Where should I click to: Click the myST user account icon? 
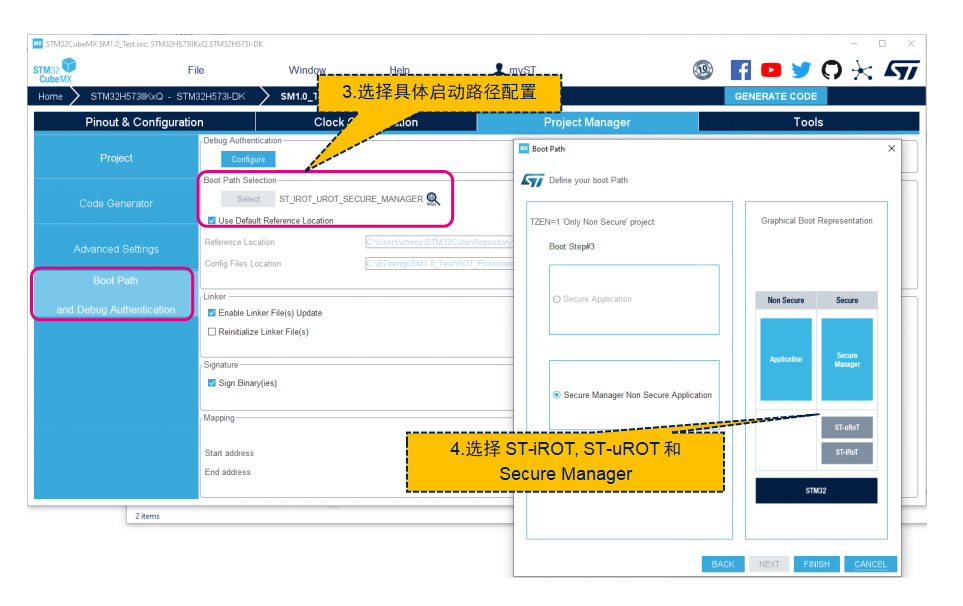click(x=499, y=69)
